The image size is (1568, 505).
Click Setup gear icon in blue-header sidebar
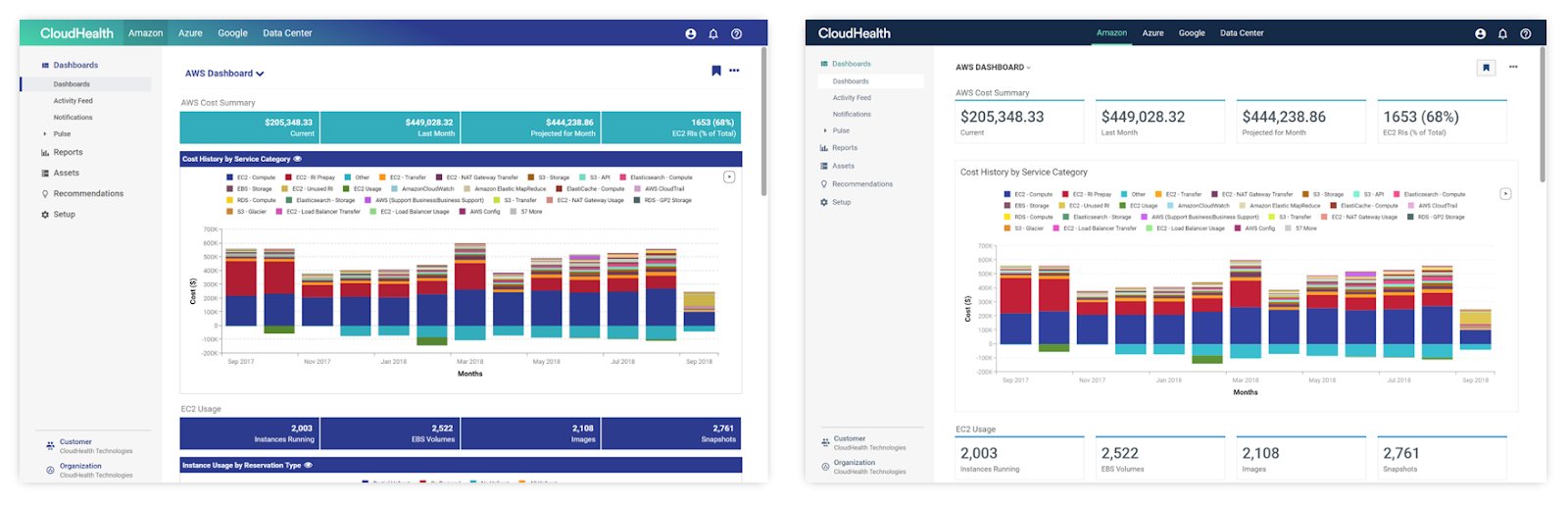point(45,215)
